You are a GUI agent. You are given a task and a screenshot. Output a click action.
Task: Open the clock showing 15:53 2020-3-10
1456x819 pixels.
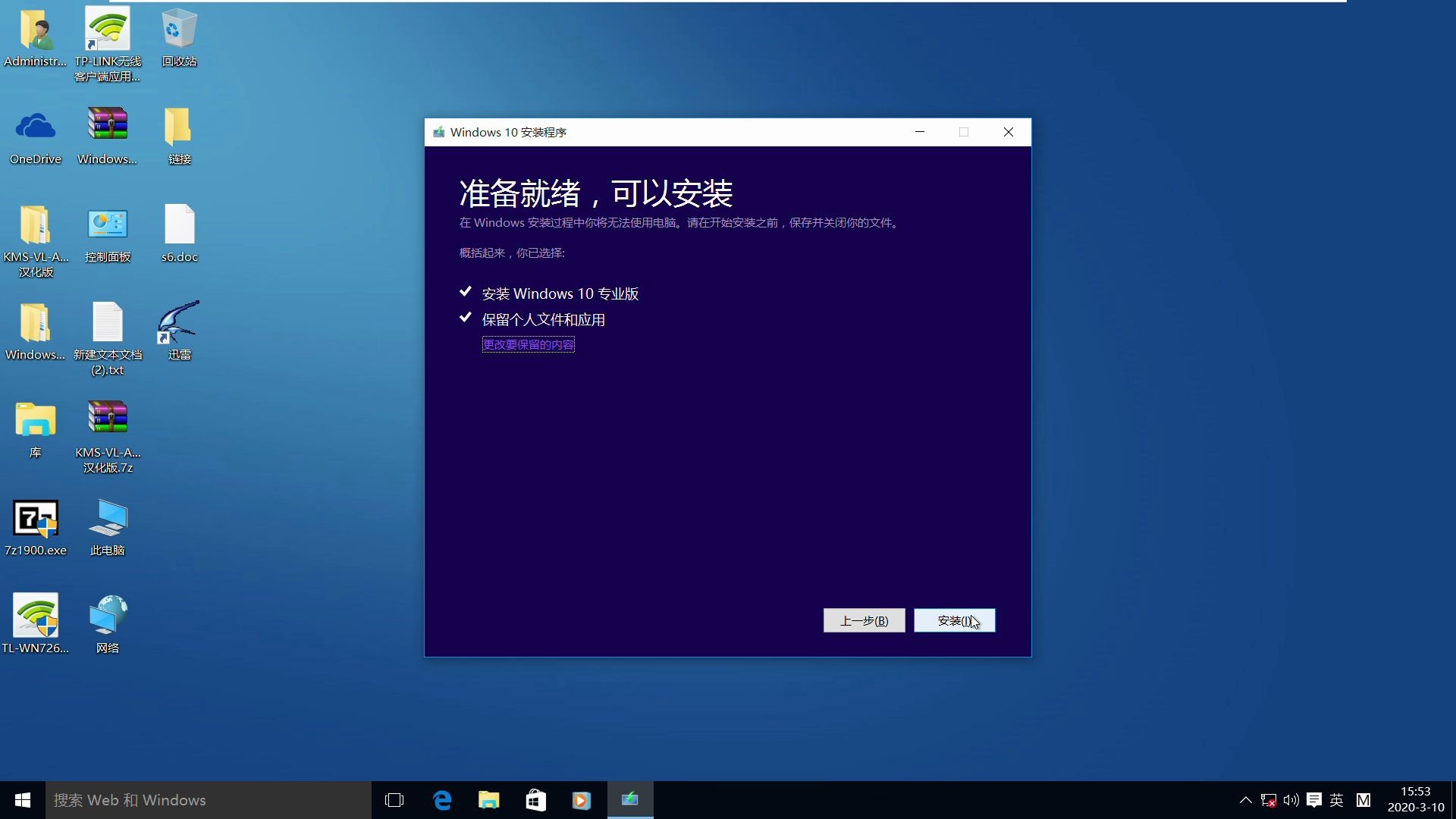point(1416,800)
